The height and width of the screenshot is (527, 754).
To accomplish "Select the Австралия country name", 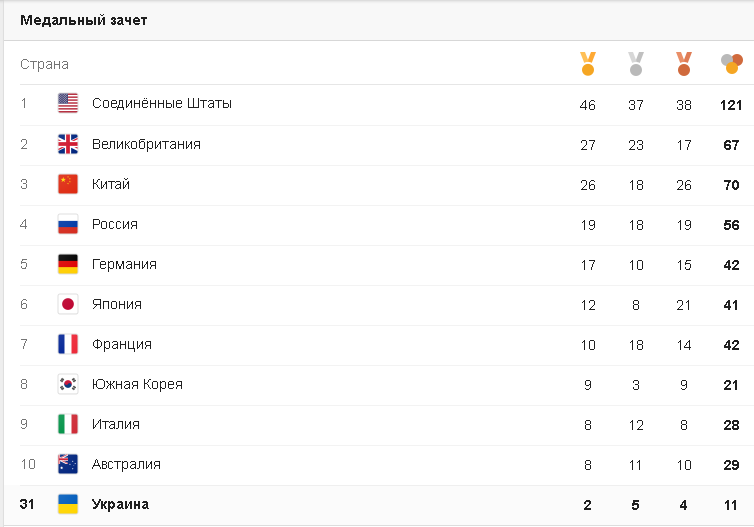I will 126,464.
